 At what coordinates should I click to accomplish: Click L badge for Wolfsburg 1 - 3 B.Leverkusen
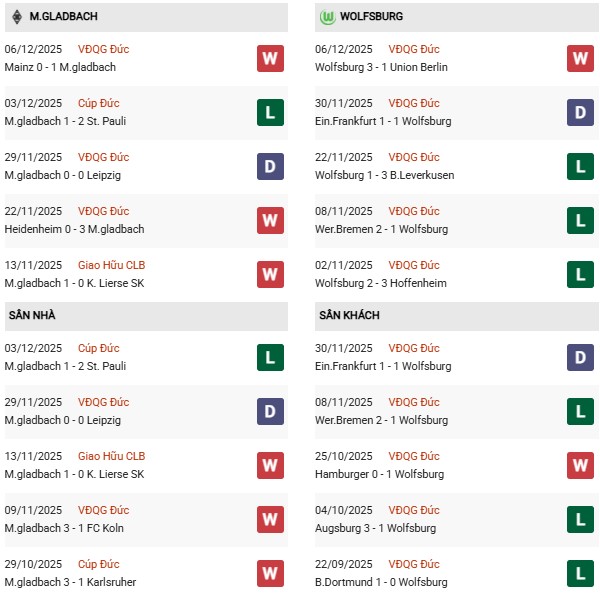click(x=580, y=166)
